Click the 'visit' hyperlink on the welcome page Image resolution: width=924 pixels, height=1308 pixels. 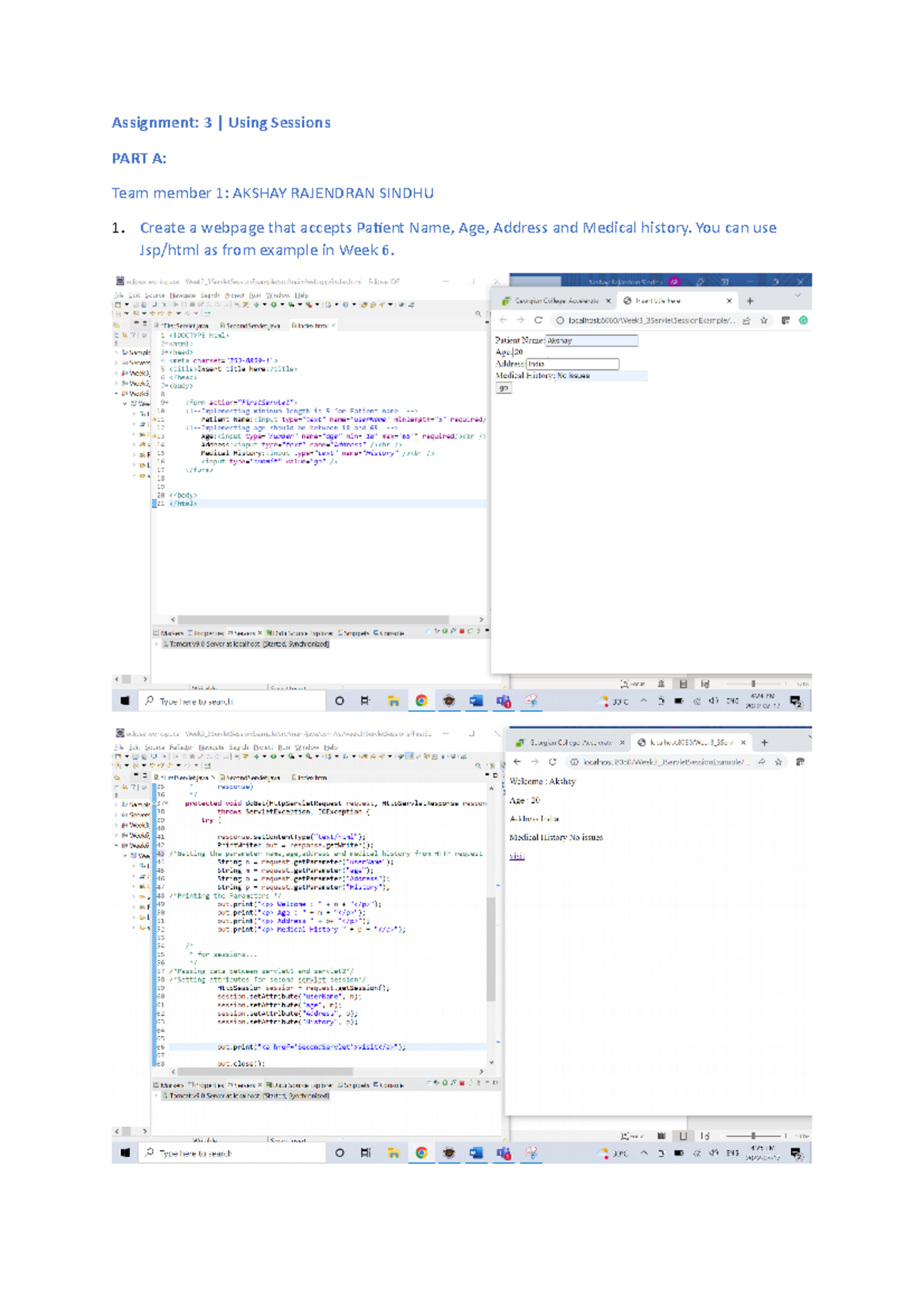[x=516, y=856]
